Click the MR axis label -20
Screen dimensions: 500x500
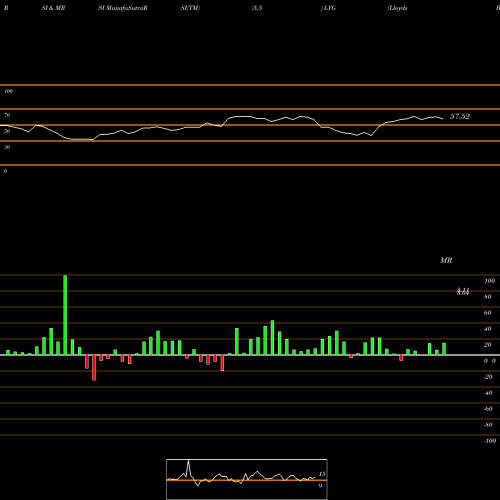488,377
